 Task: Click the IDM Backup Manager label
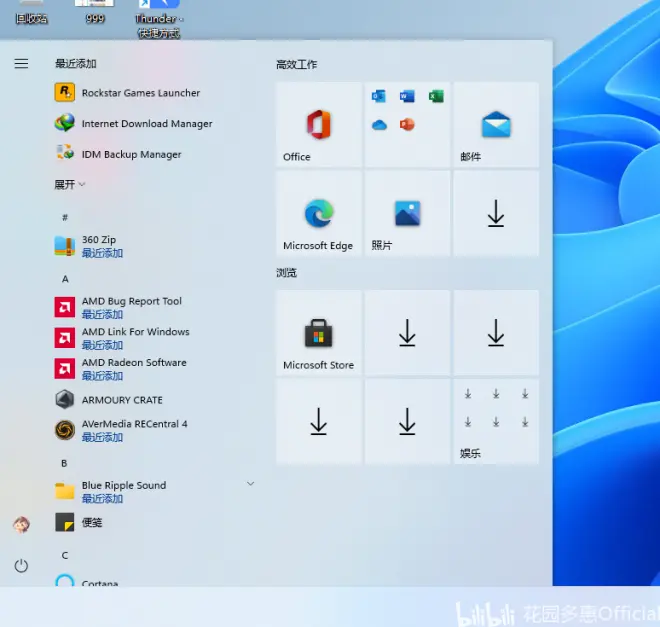pyautogui.click(x=131, y=154)
